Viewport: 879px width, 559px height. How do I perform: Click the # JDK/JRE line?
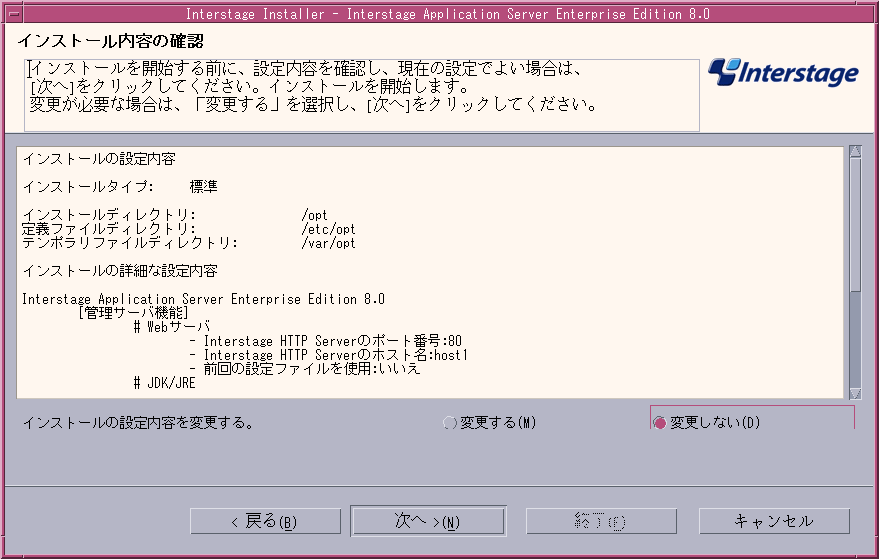(x=164, y=383)
